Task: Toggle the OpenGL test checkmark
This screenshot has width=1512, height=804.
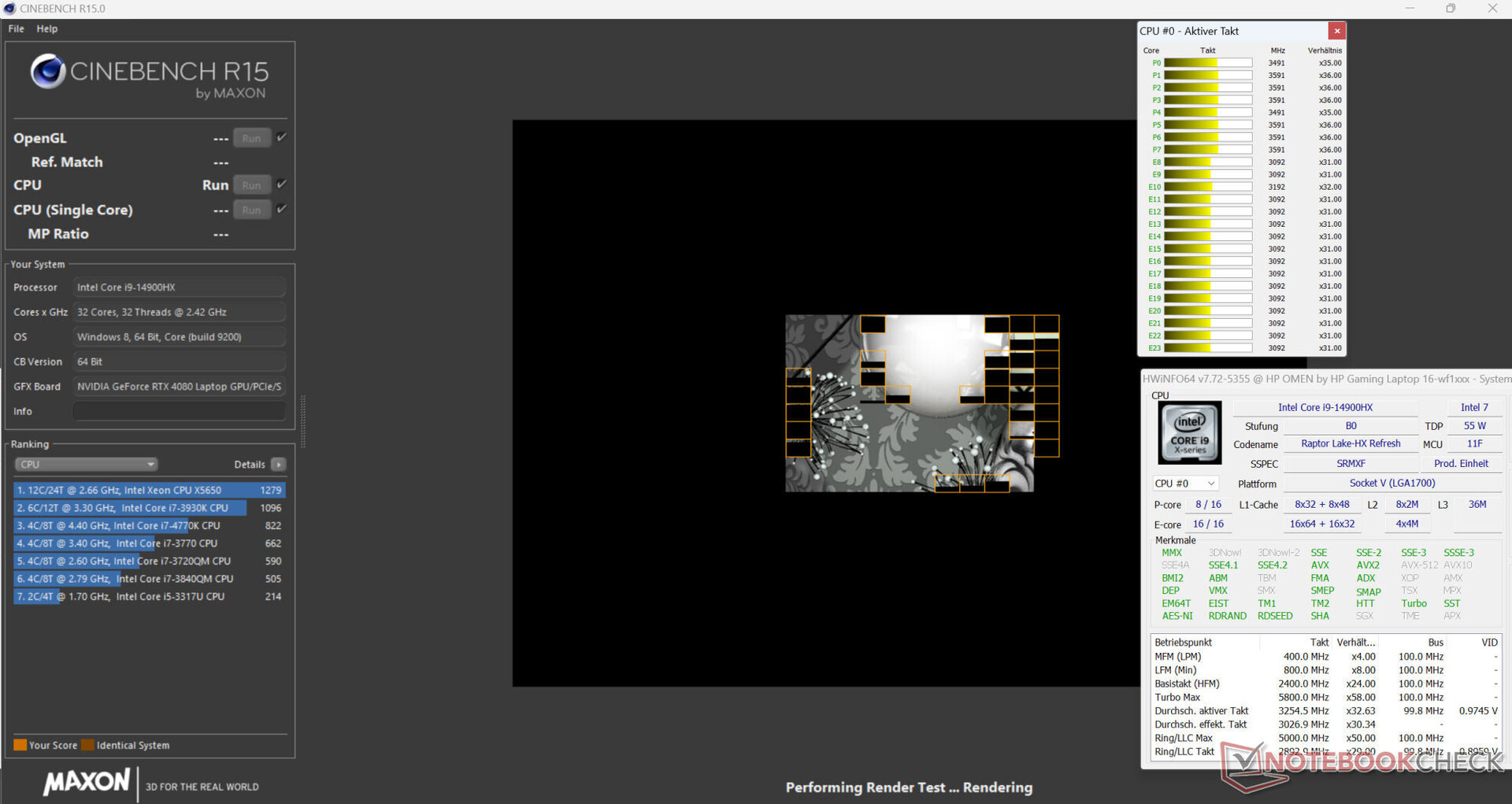Action: [x=282, y=137]
